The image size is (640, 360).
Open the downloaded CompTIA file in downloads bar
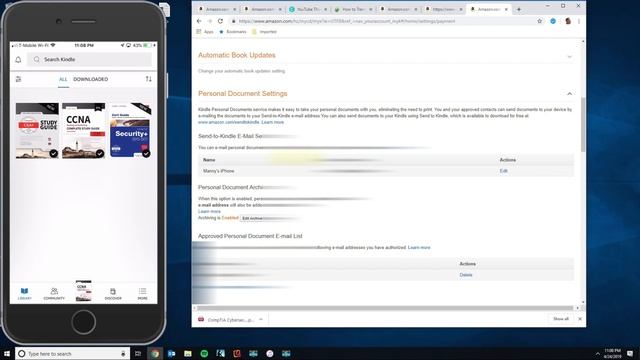(x=227, y=320)
